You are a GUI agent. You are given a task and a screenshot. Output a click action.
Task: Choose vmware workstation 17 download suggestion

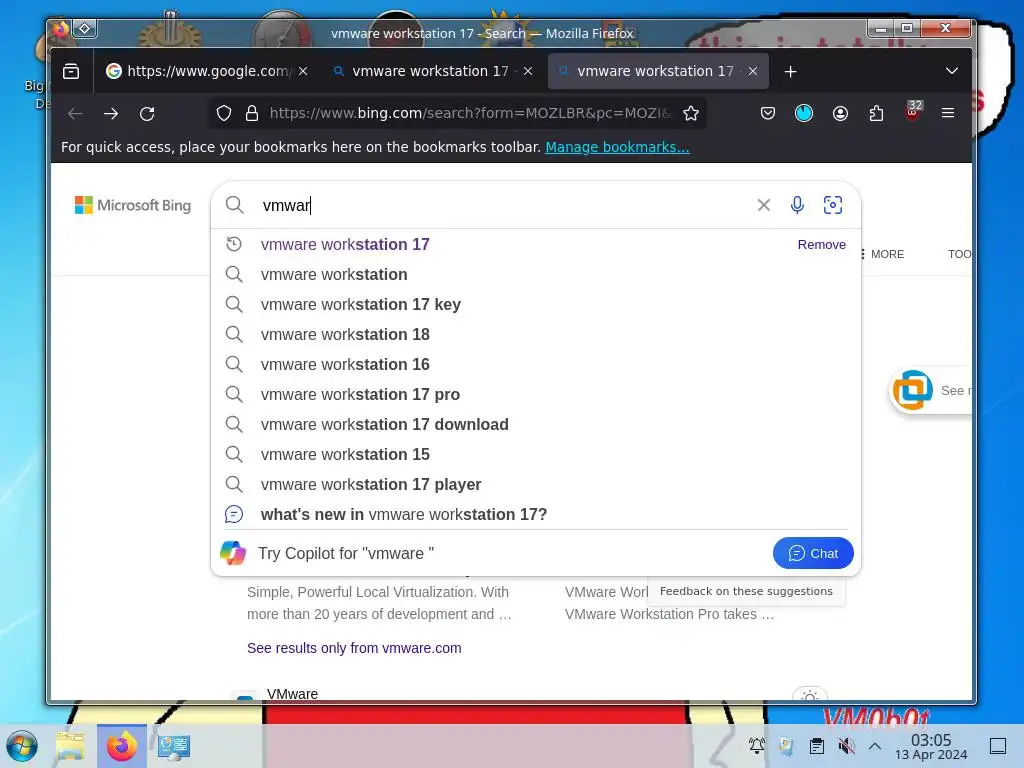pyautogui.click(x=536, y=424)
